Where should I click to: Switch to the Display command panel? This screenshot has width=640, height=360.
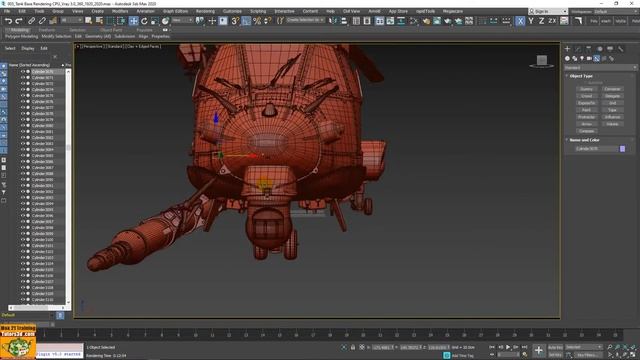click(610, 49)
